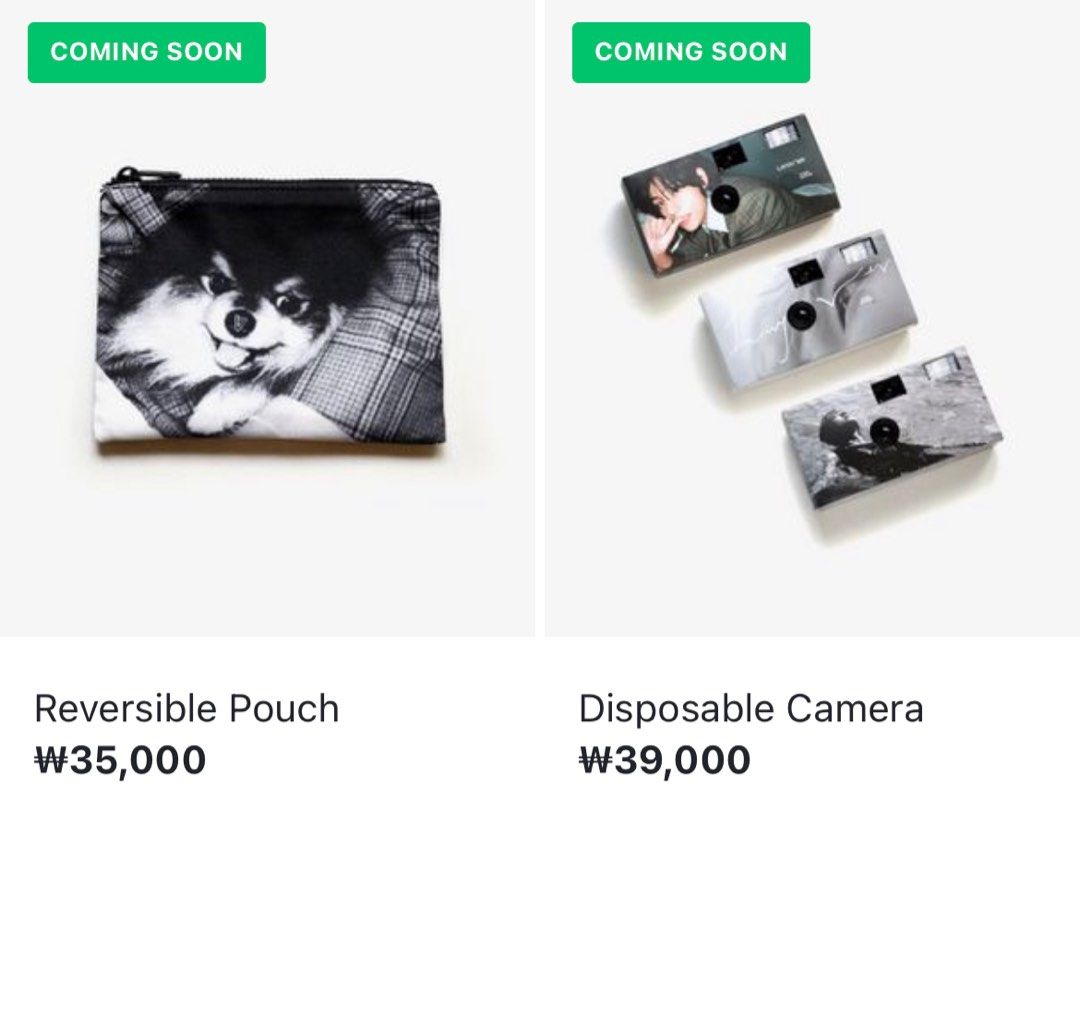The image size is (1080, 1031).
Task: Select the top camera with the portrait photo
Action: click(x=731, y=195)
